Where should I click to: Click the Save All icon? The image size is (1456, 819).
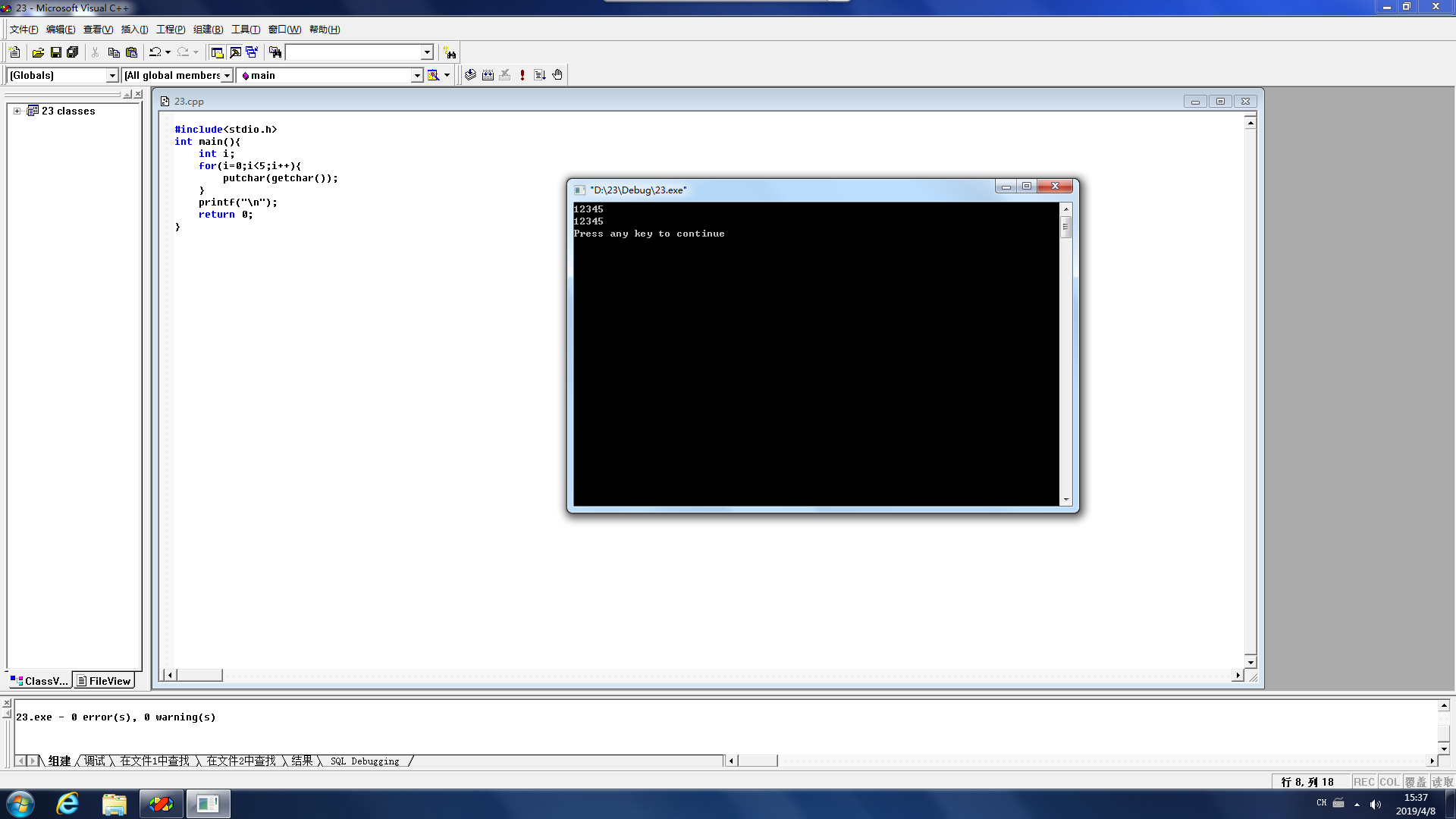pos(72,52)
